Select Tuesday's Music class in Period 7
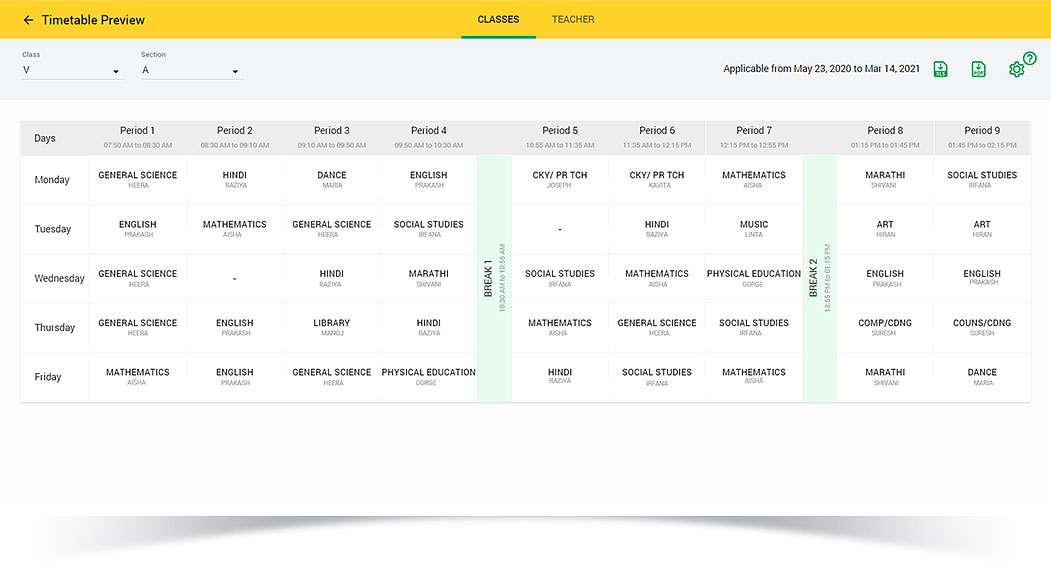Viewport: 1051px width, 568px height. [x=754, y=229]
